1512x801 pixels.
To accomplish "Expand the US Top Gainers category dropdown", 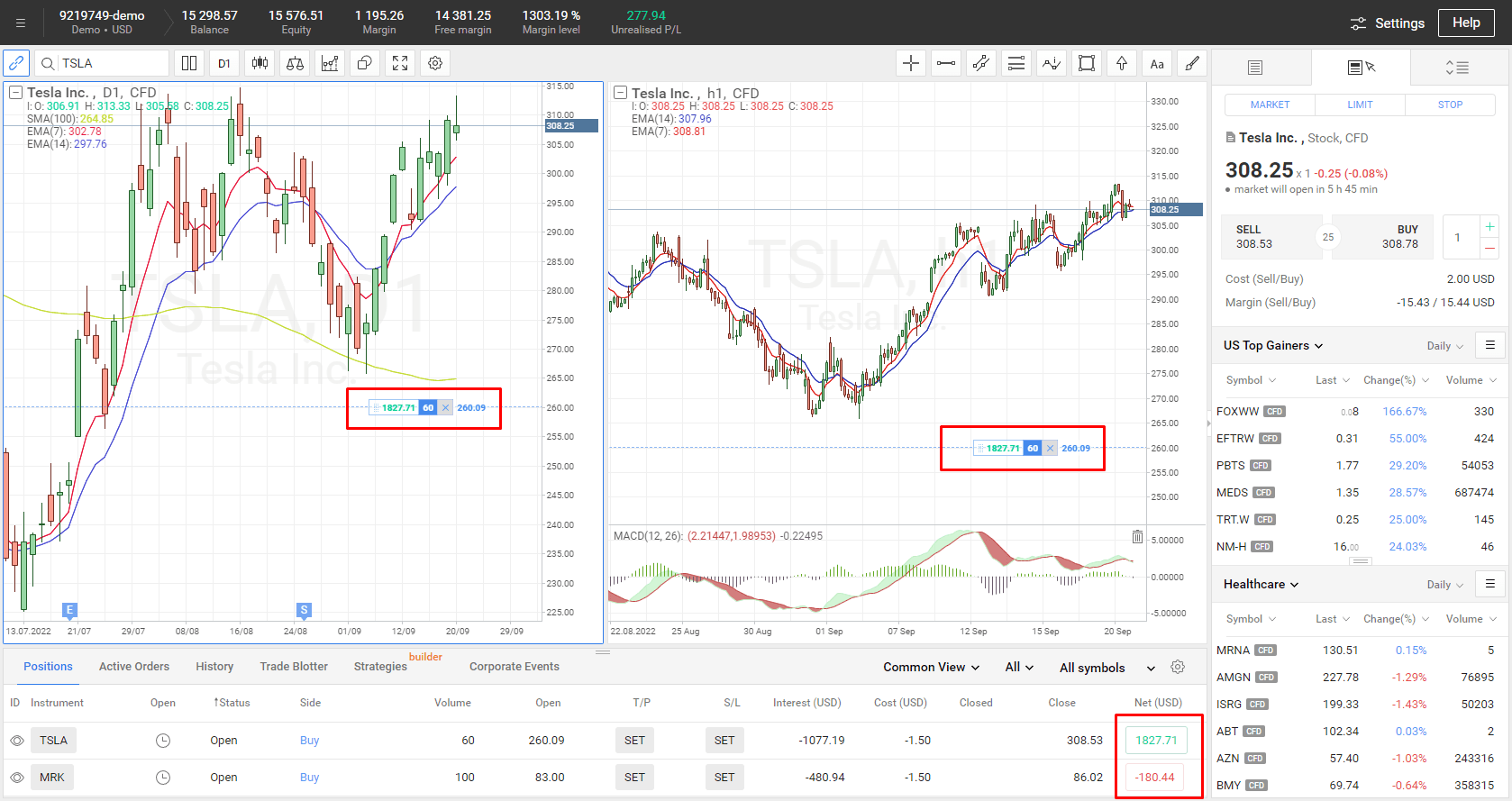I will 1273,345.
